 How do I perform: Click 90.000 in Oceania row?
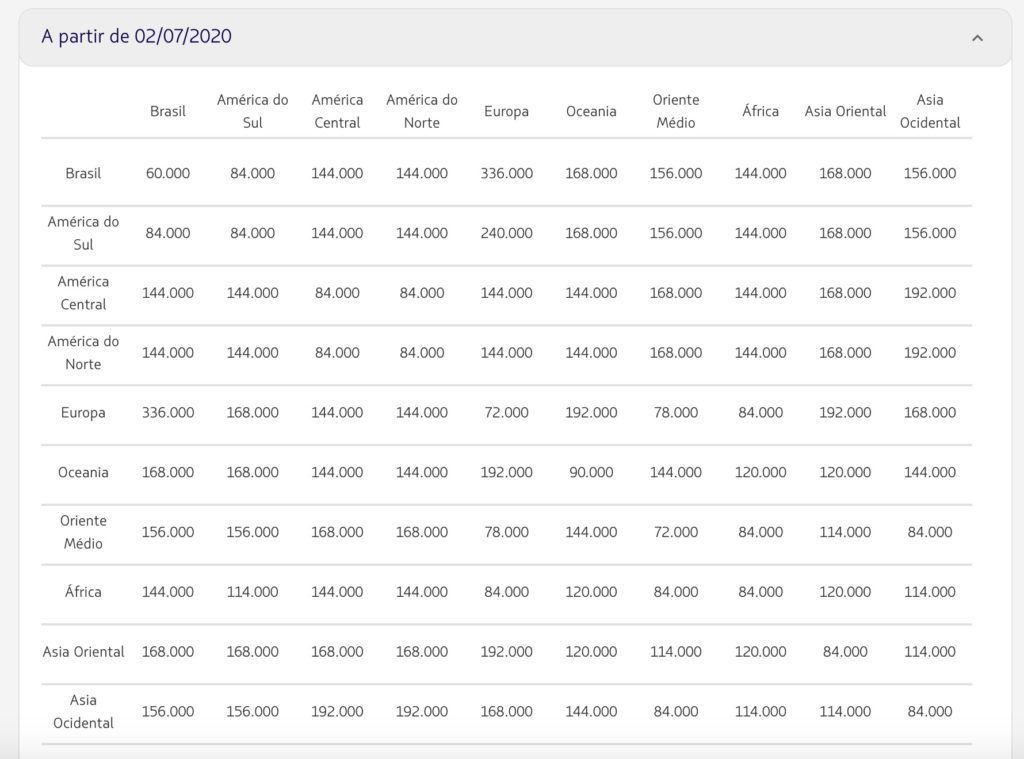pos(591,472)
